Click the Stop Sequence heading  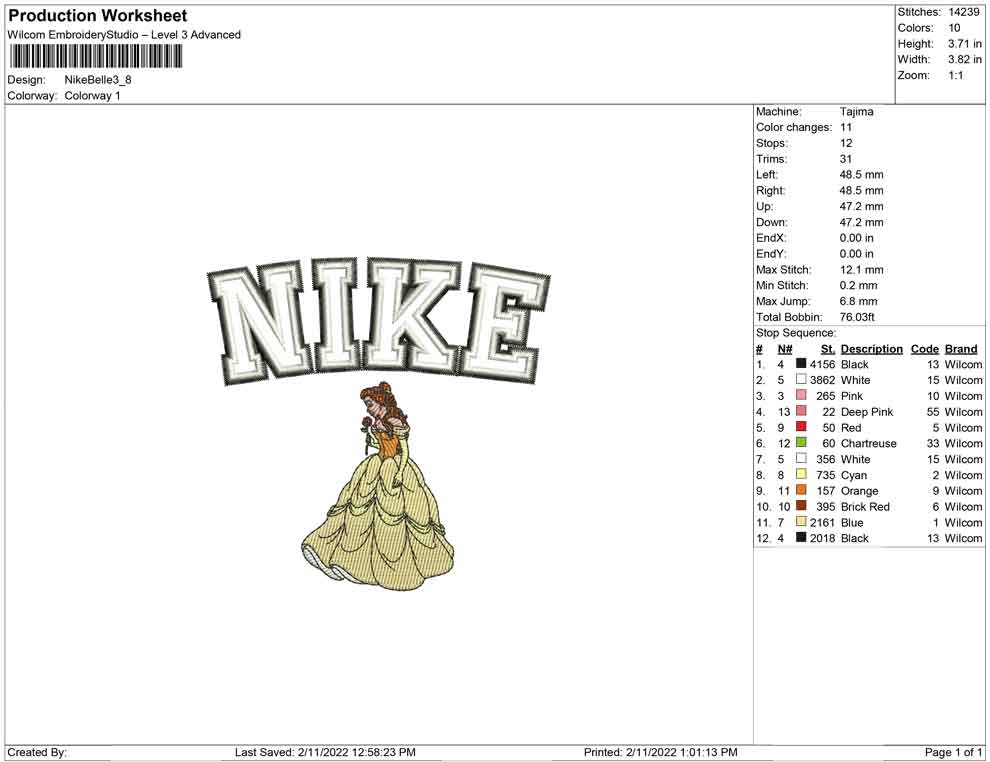coord(796,333)
